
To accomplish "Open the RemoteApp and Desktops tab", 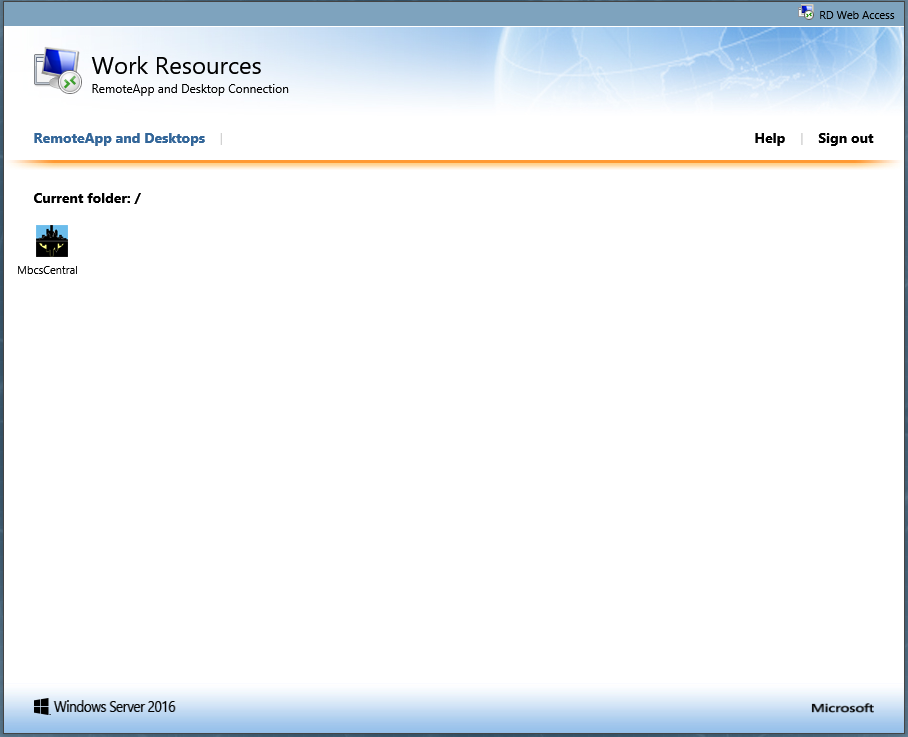I will click(x=119, y=138).
